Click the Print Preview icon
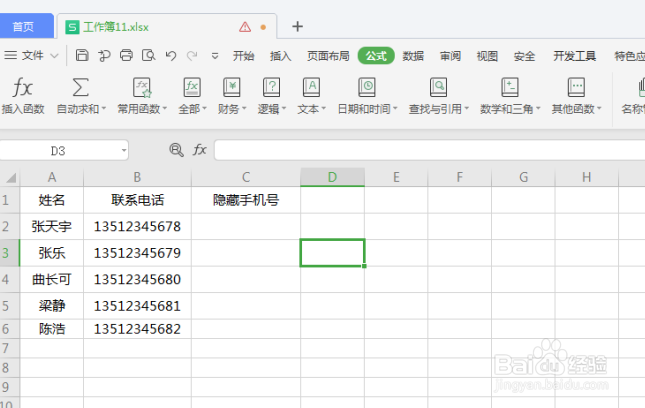645x408 pixels. point(148,55)
